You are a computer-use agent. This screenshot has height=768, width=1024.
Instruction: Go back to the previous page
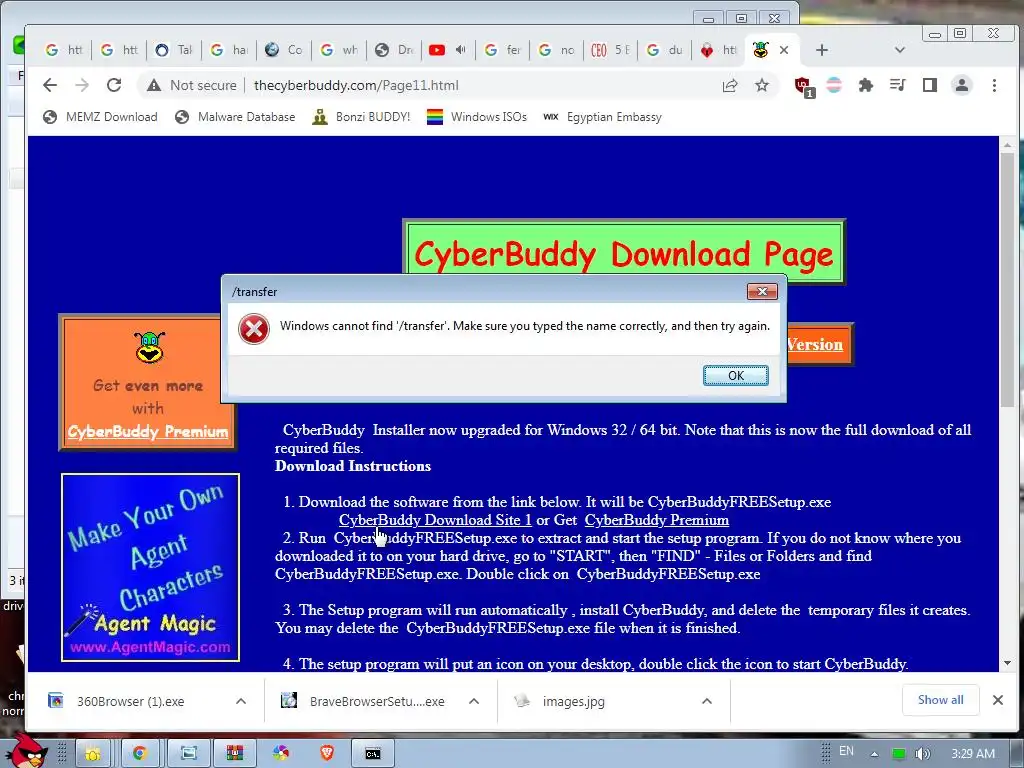50,85
